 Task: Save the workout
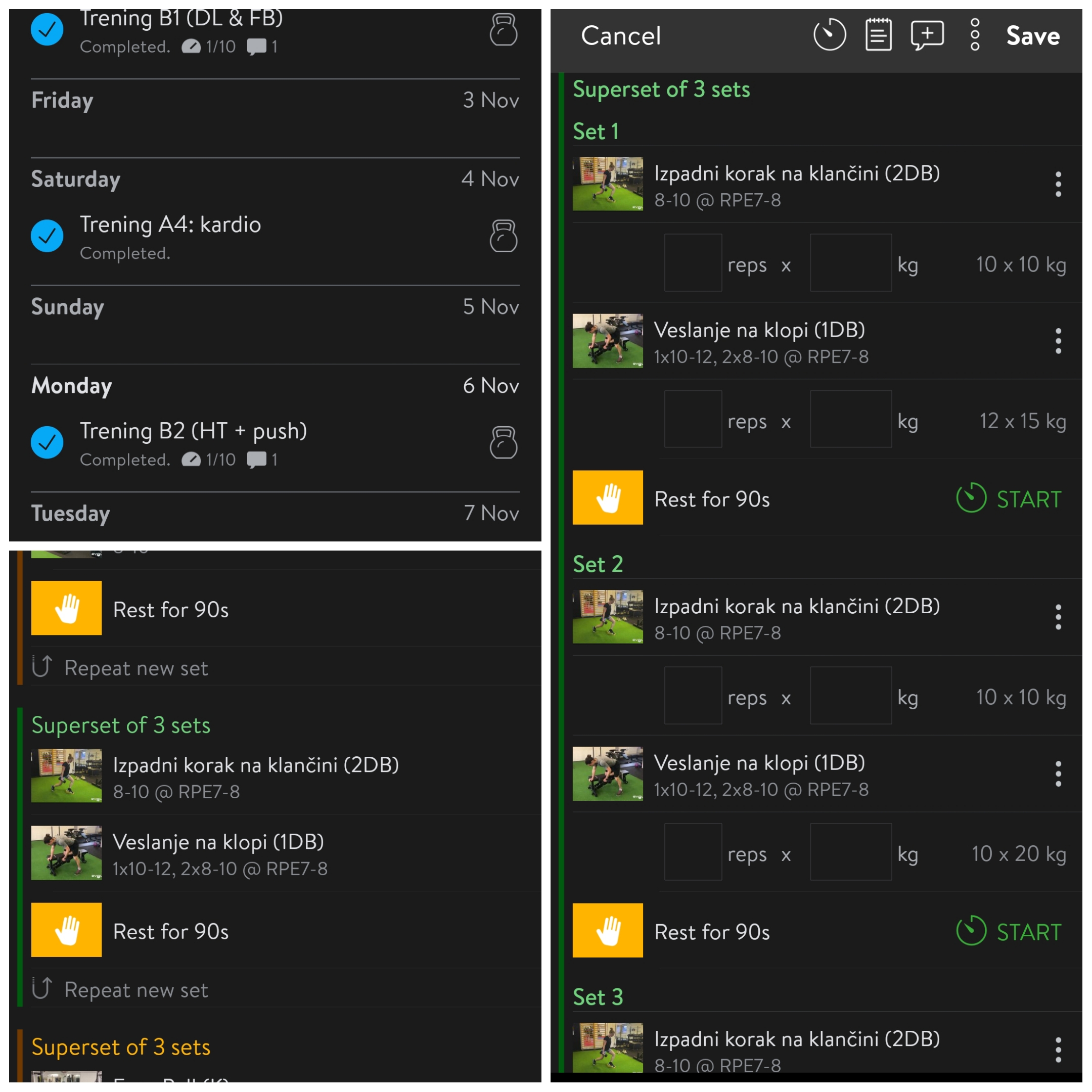pos(1033,35)
